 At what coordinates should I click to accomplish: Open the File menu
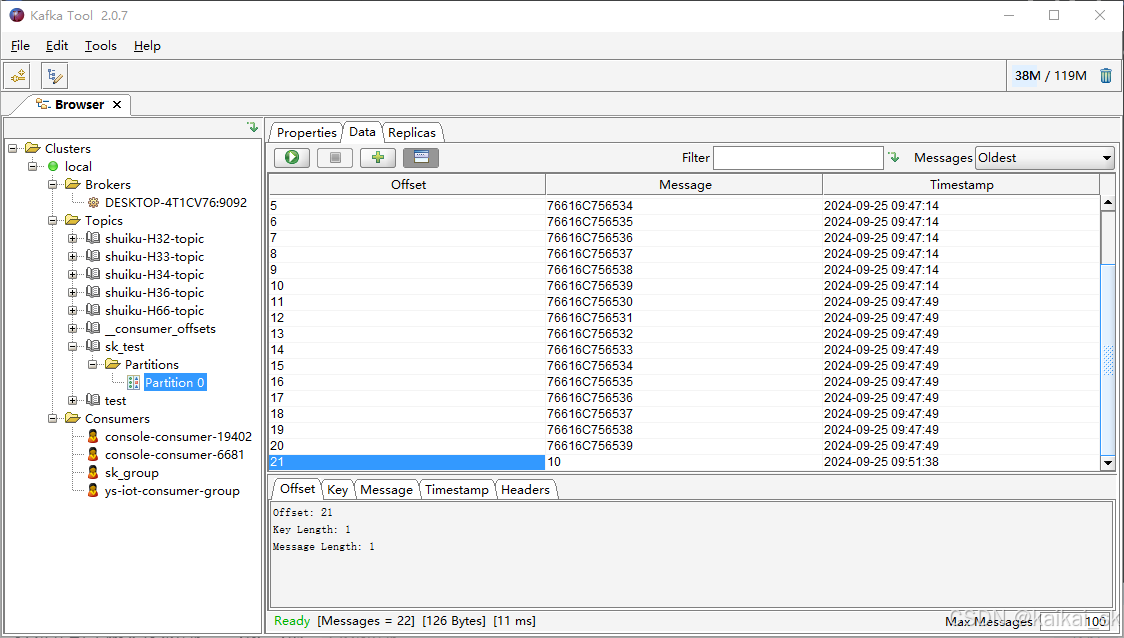point(20,46)
